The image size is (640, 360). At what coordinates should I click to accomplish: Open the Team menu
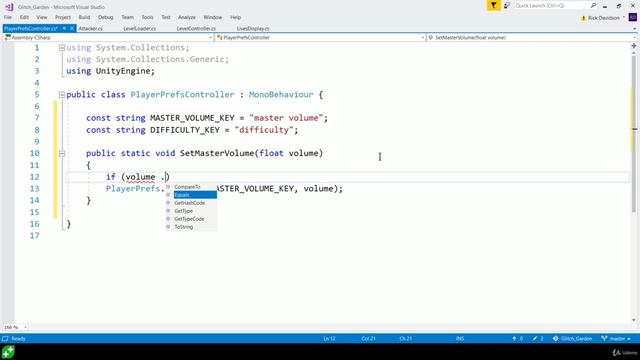pos(127,17)
